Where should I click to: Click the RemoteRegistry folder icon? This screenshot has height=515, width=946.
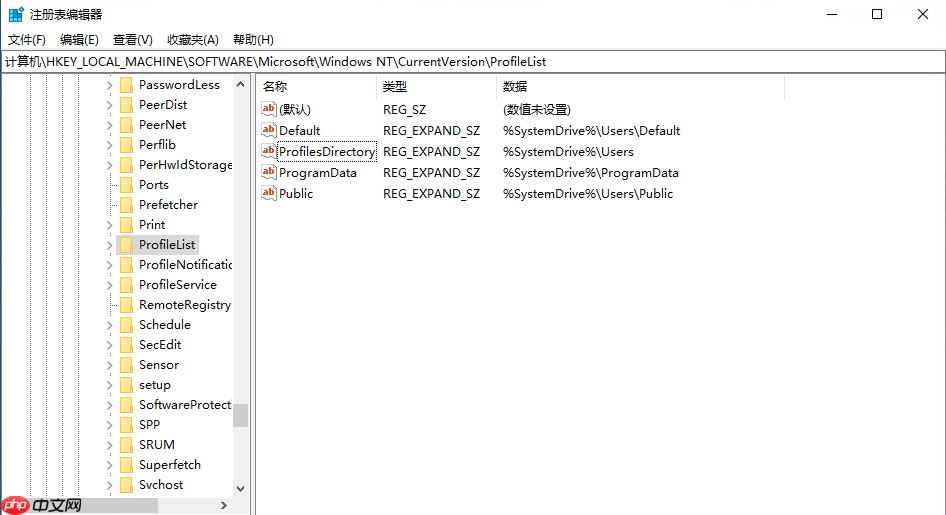coord(126,305)
